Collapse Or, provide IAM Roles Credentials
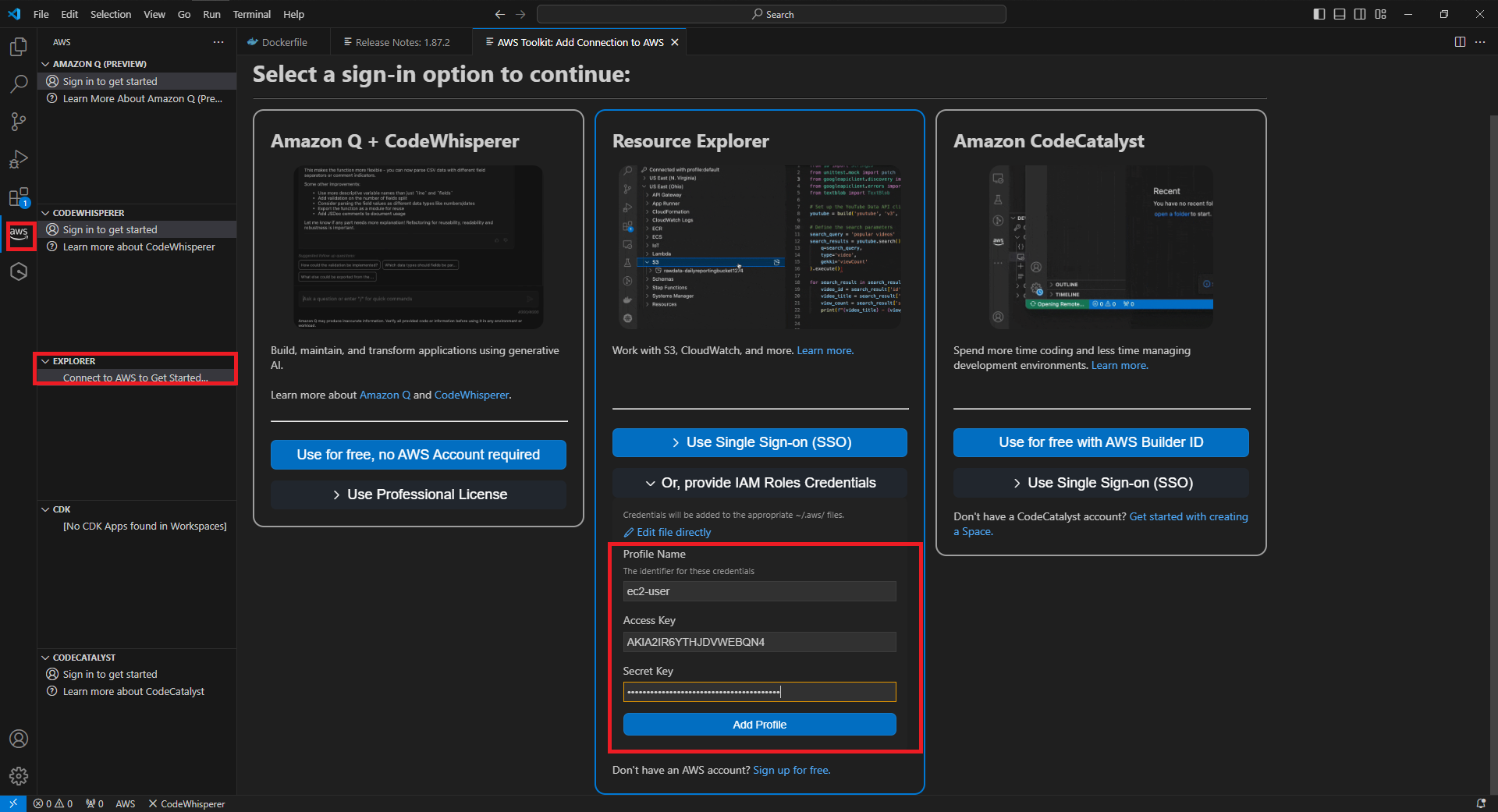The height and width of the screenshot is (812, 1498). pos(759,483)
